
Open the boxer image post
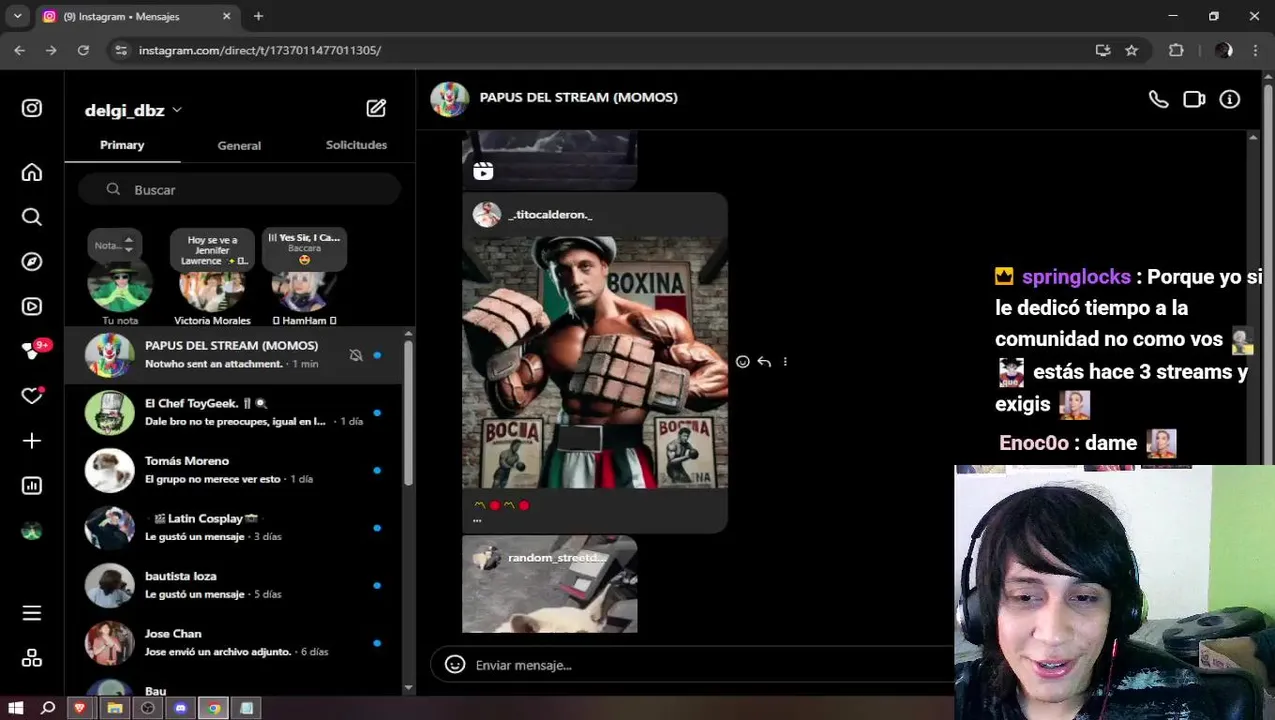pos(595,362)
